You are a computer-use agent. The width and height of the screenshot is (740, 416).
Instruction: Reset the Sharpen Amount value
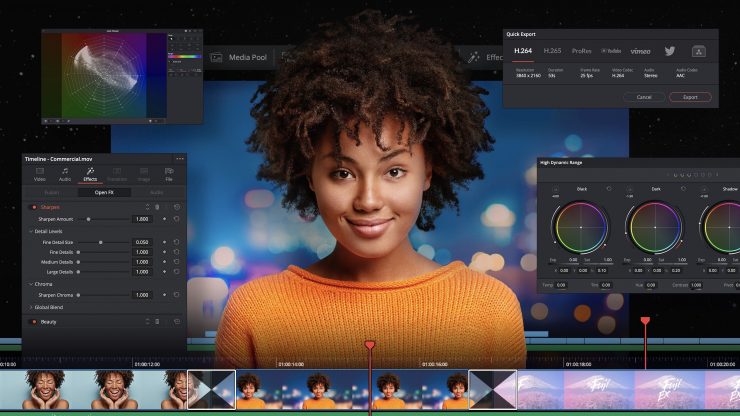176,218
